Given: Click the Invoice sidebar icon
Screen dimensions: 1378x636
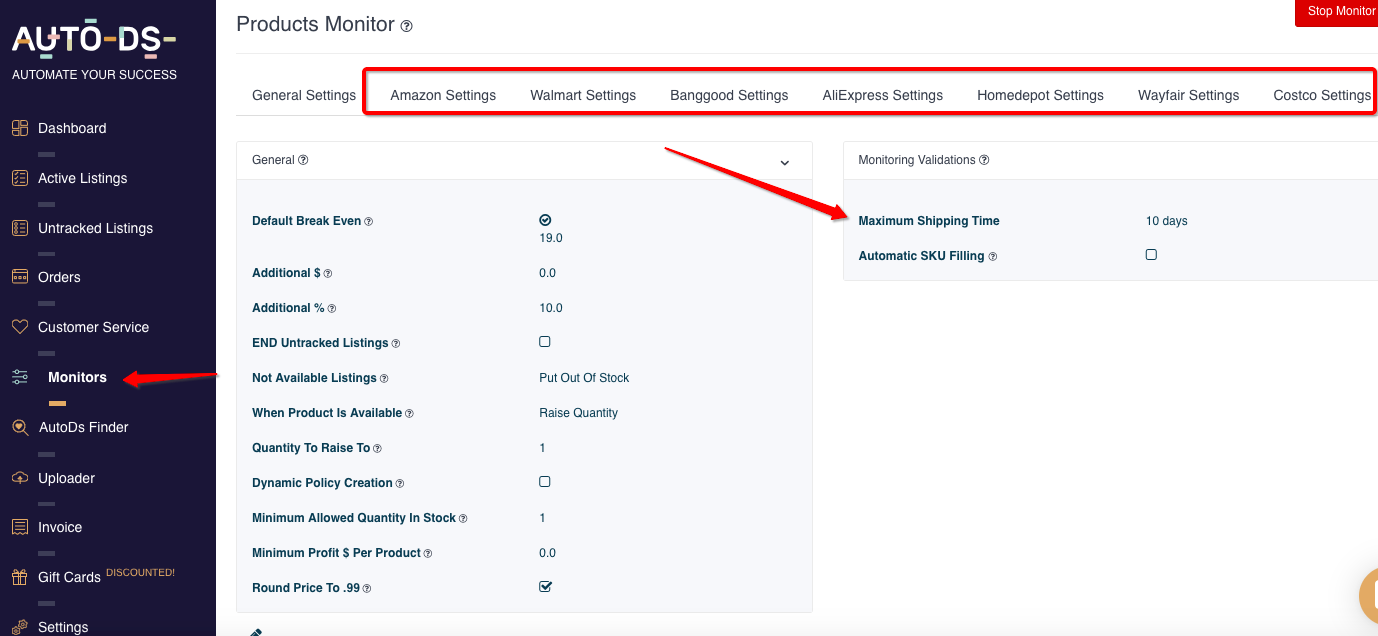Looking at the screenshot, I should coord(19,527).
